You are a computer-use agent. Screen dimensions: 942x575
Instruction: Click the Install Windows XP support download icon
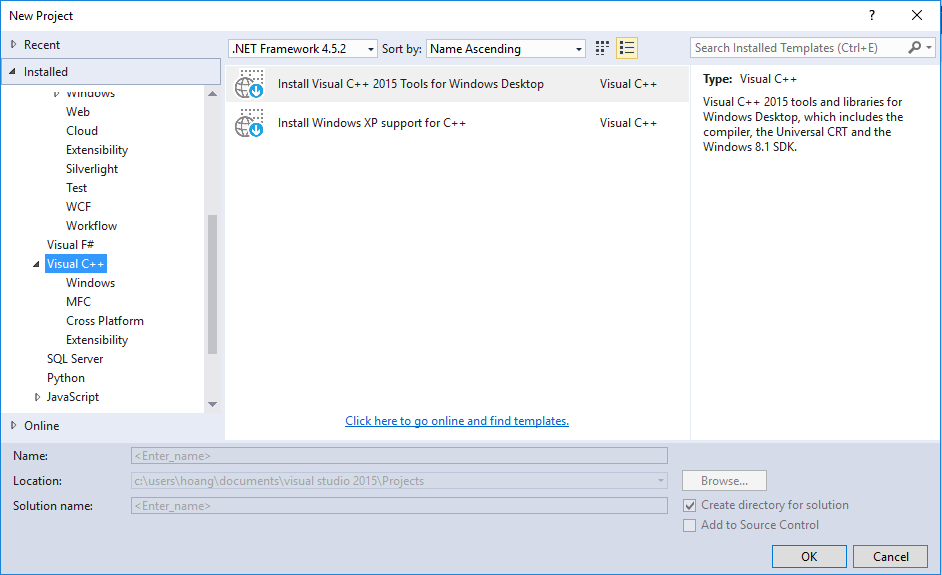click(249, 123)
